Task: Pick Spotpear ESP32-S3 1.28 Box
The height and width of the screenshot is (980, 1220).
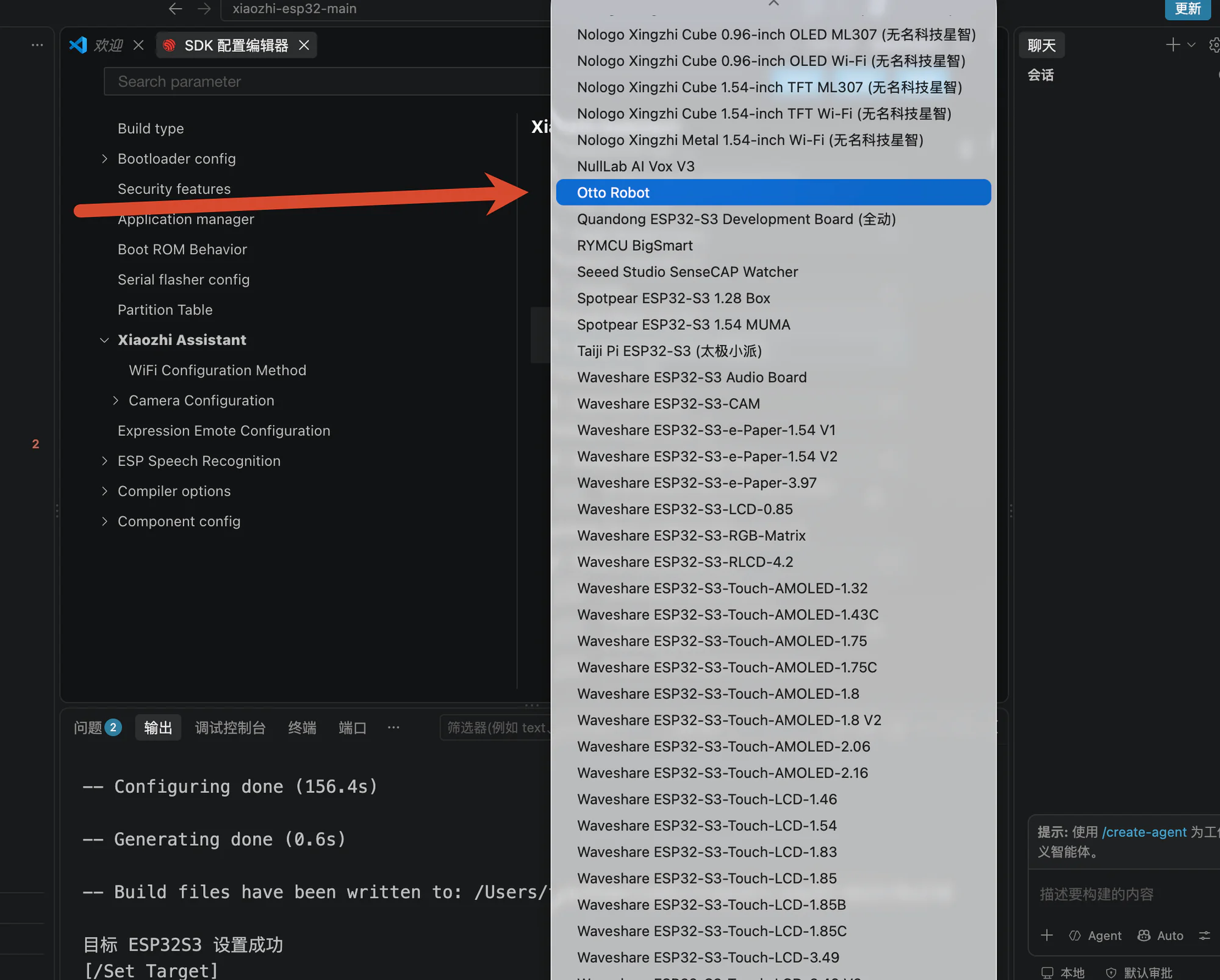Action: 773,298
